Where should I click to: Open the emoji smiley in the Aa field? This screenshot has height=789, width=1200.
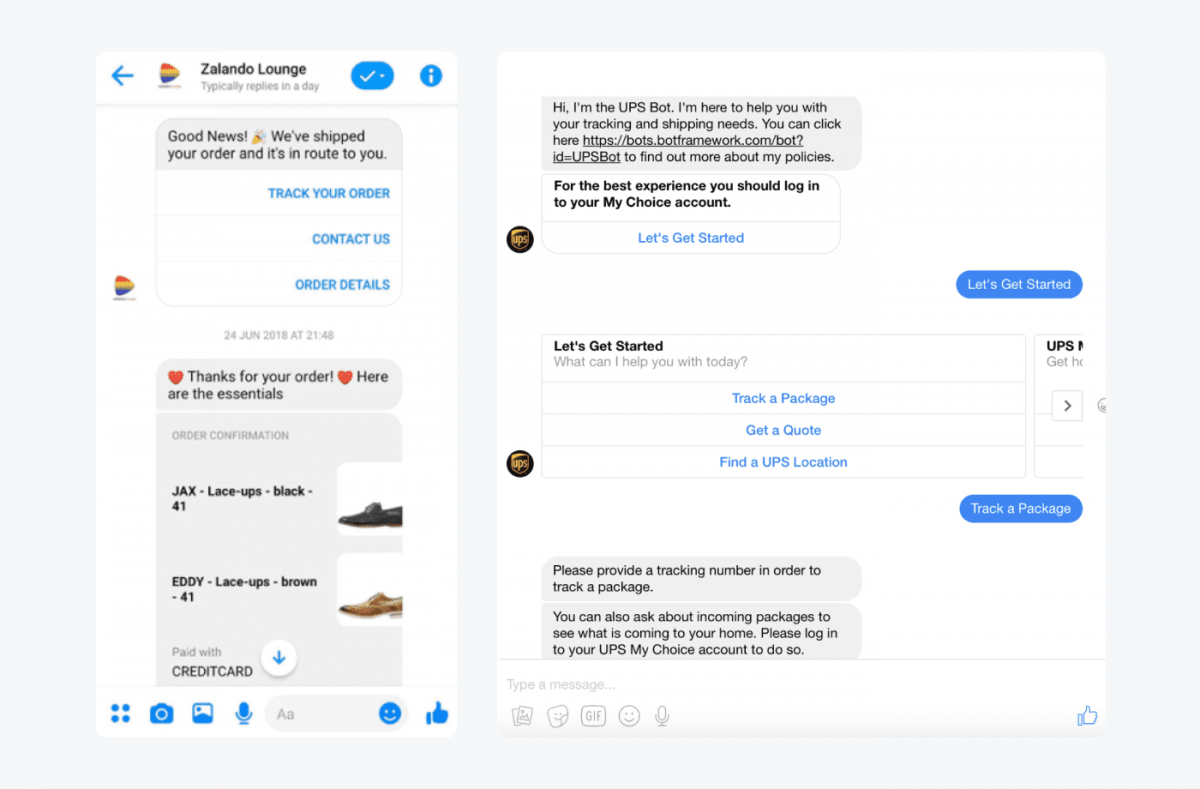[389, 713]
